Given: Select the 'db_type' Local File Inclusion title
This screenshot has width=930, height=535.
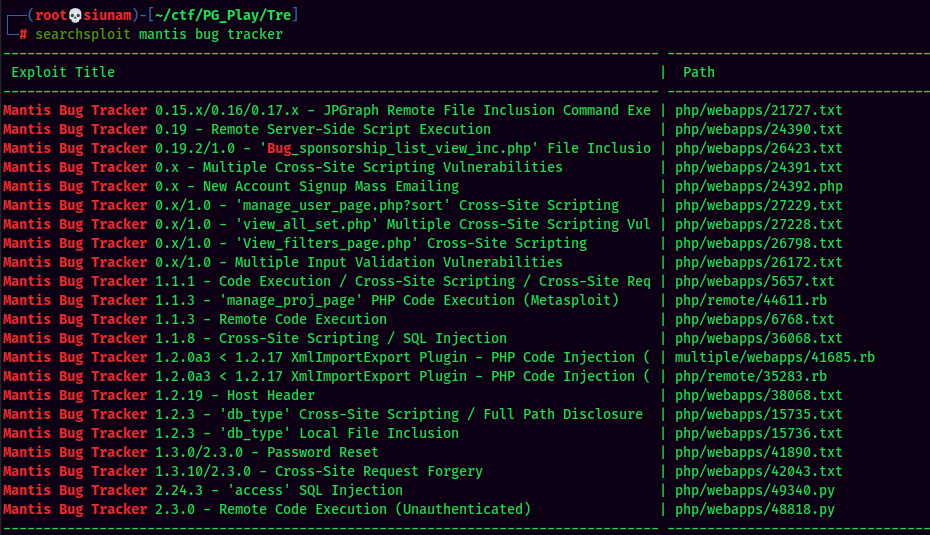Looking at the screenshot, I should [x=231, y=433].
